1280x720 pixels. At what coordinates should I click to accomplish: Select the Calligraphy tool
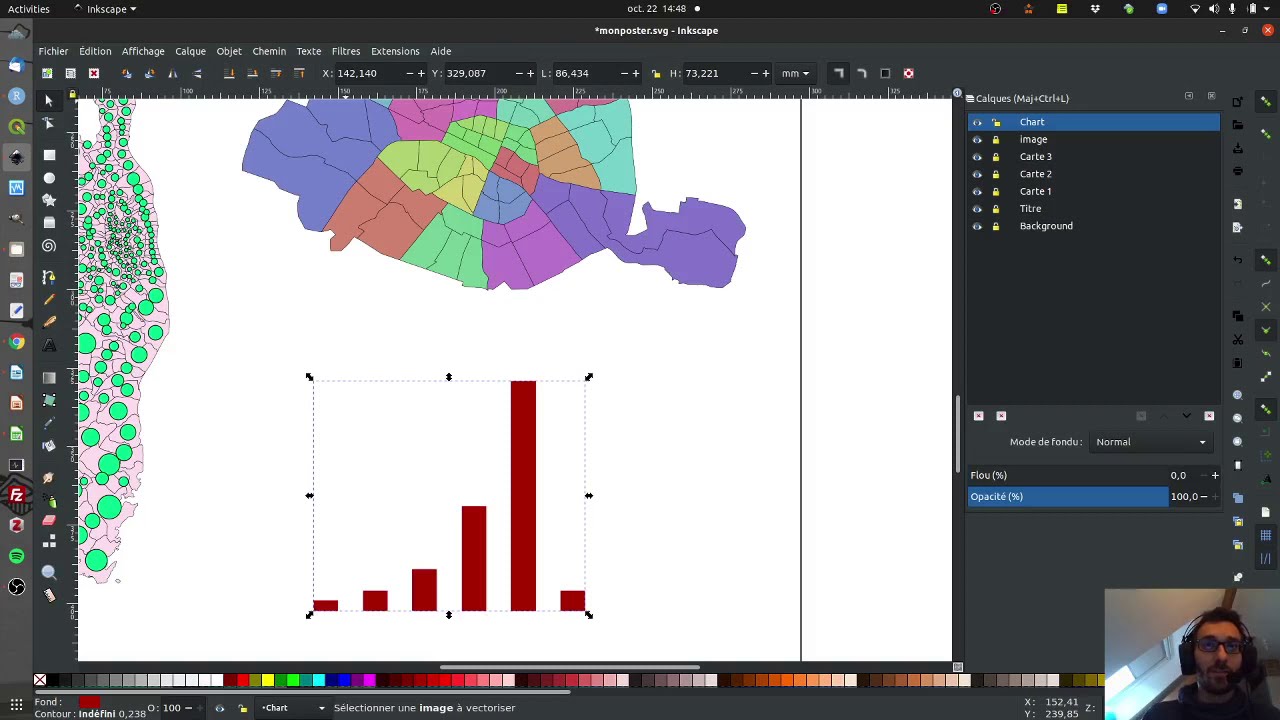tap(49, 322)
